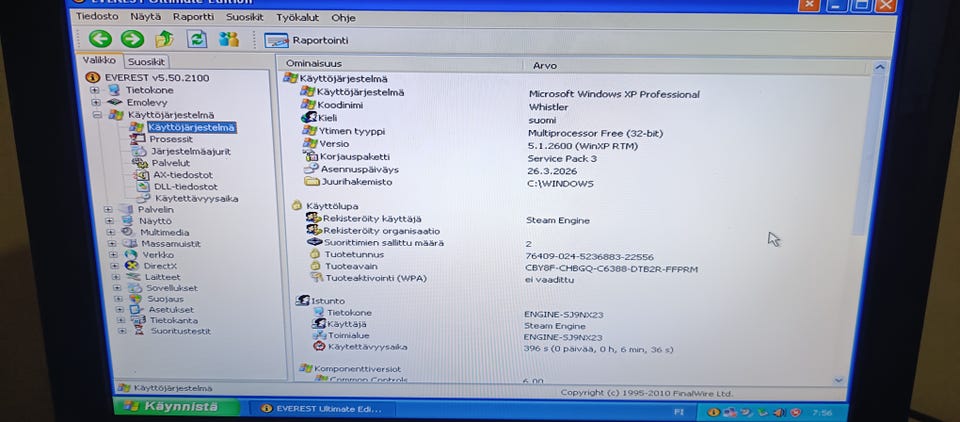Click the Asetukset icon in tree
Screen dimensions: 960x422
(137, 309)
